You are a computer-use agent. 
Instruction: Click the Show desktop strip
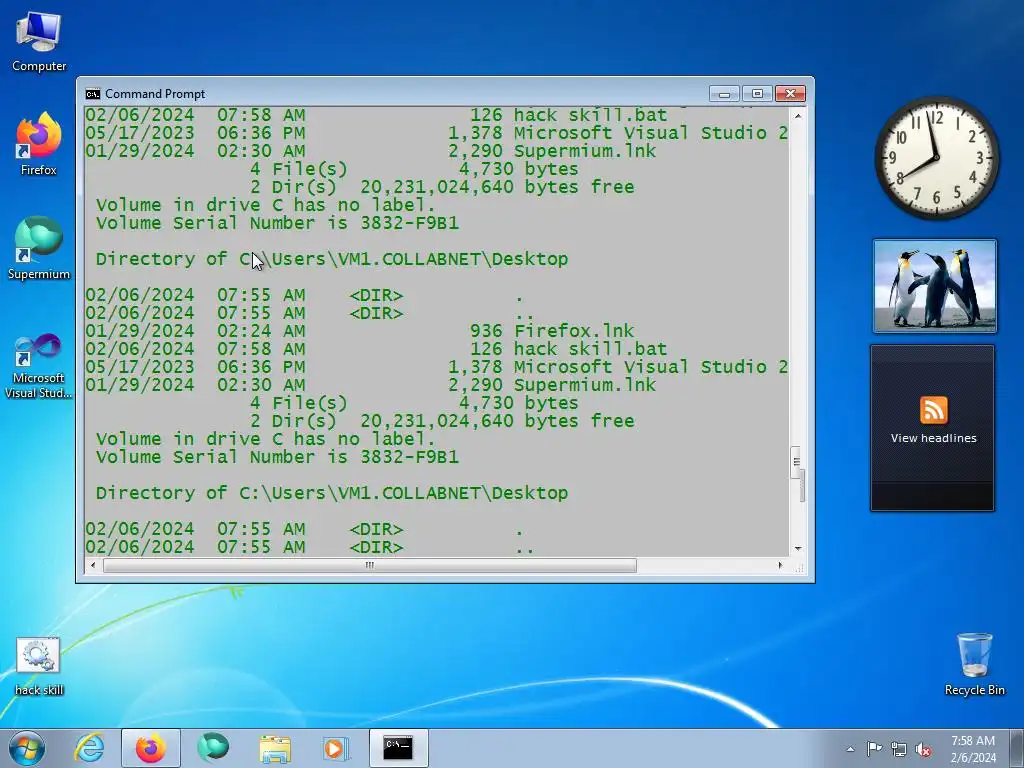point(1017,748)
